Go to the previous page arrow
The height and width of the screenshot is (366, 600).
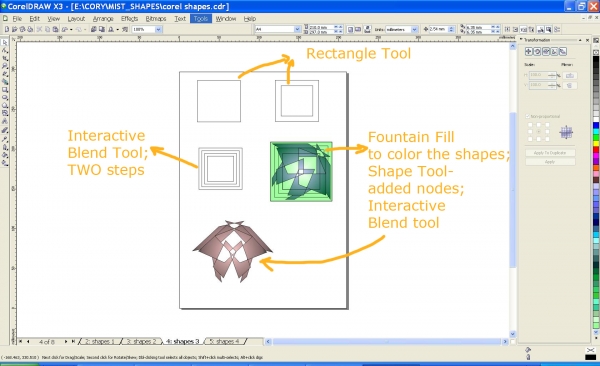[28, 341]
